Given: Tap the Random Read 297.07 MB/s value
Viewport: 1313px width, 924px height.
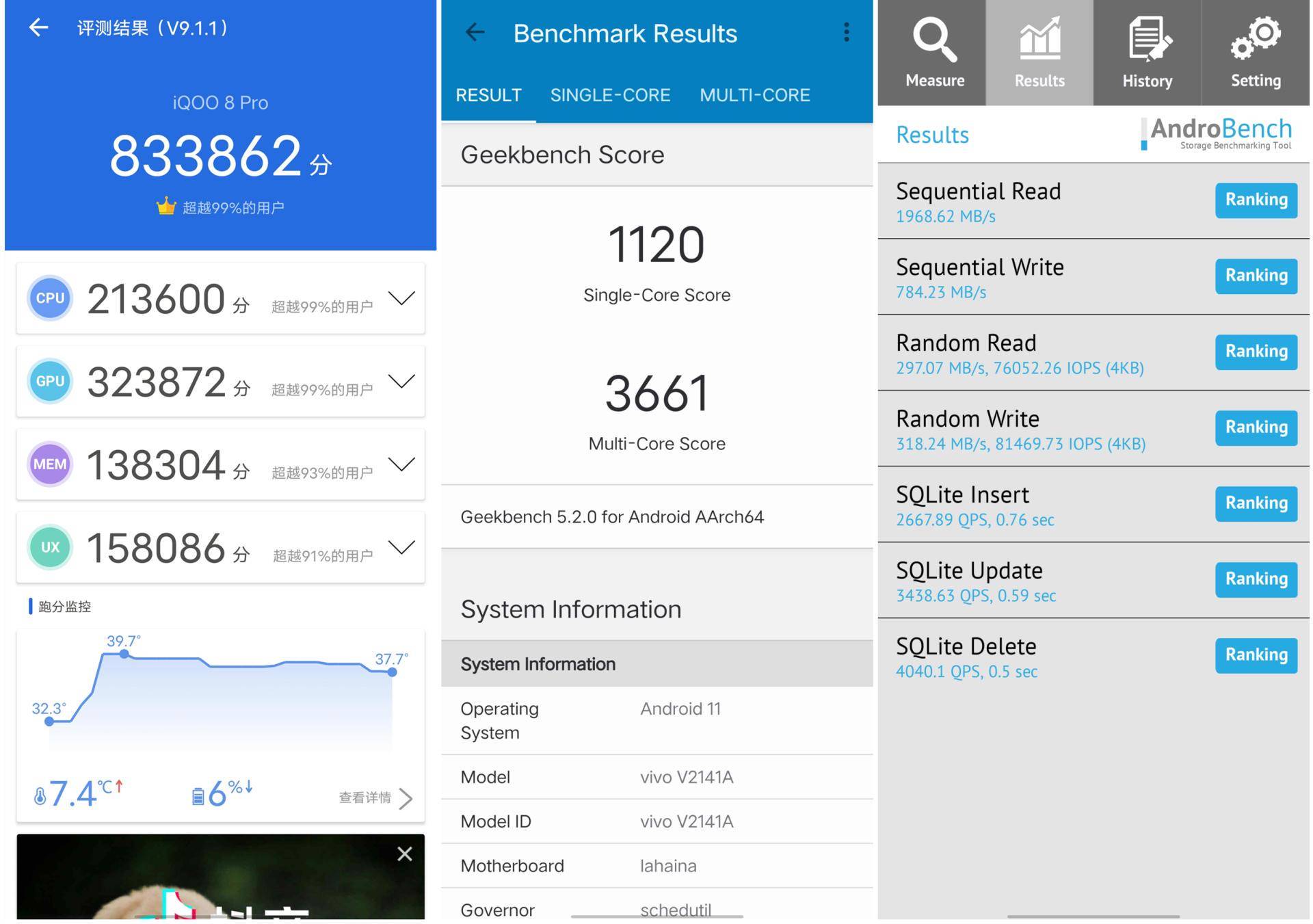Looking at the screenshot, I should (1020, 368).
